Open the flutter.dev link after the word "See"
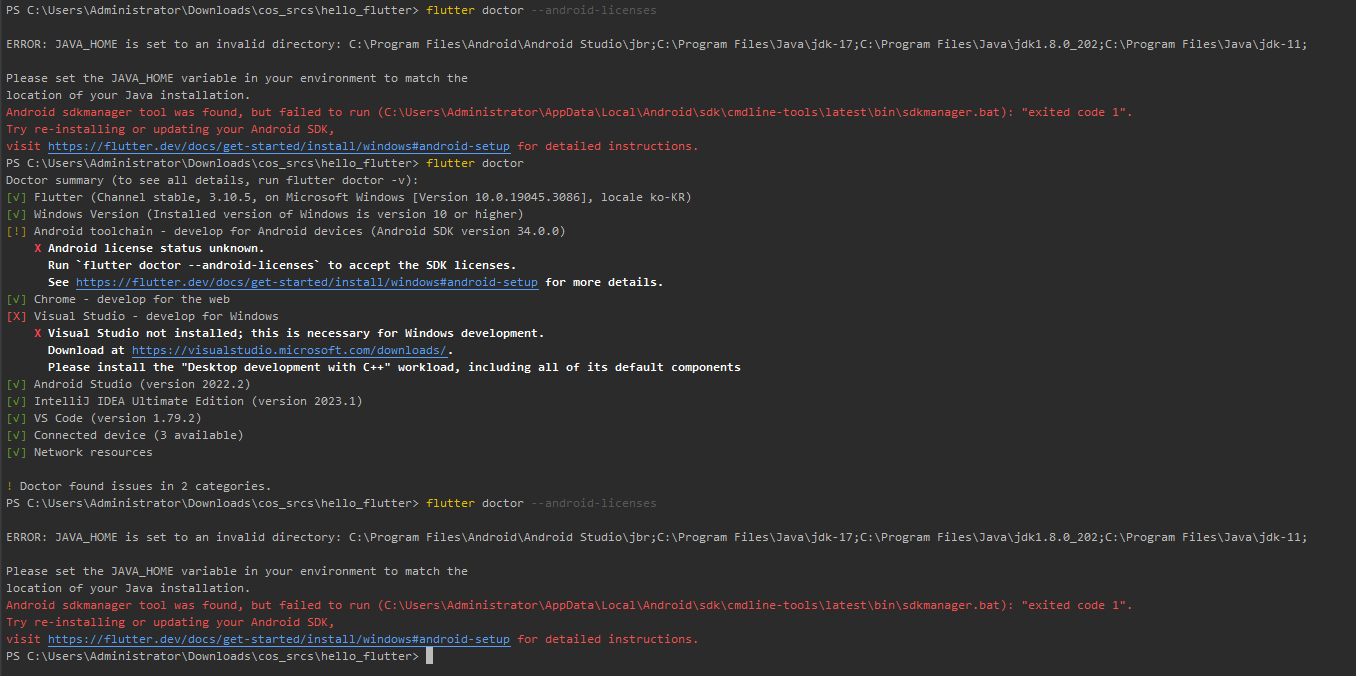The width and height of the screenshot is (1356, 676). 307,282
